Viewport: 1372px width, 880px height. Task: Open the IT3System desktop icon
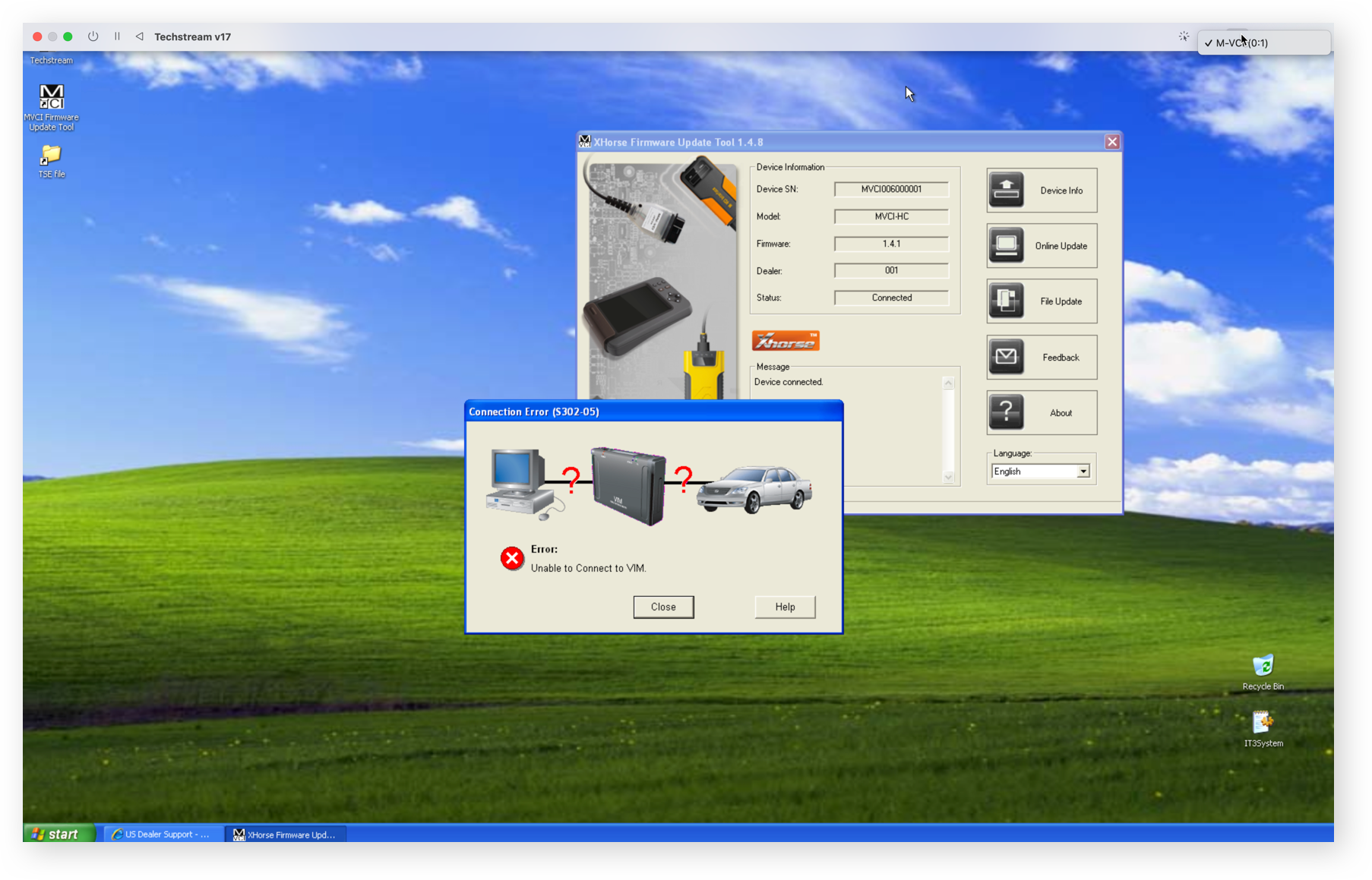[1263, 729]
